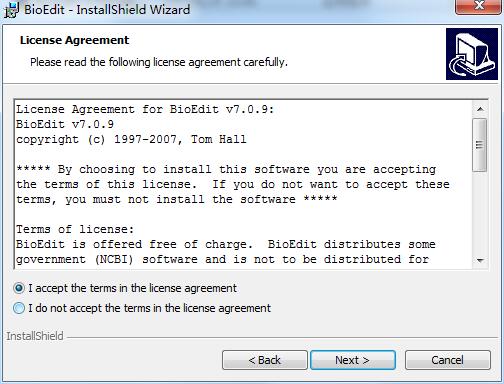Click the scroll up arrow in license text
The width and height of the screenshot is (504, 384).
(480, 109)
